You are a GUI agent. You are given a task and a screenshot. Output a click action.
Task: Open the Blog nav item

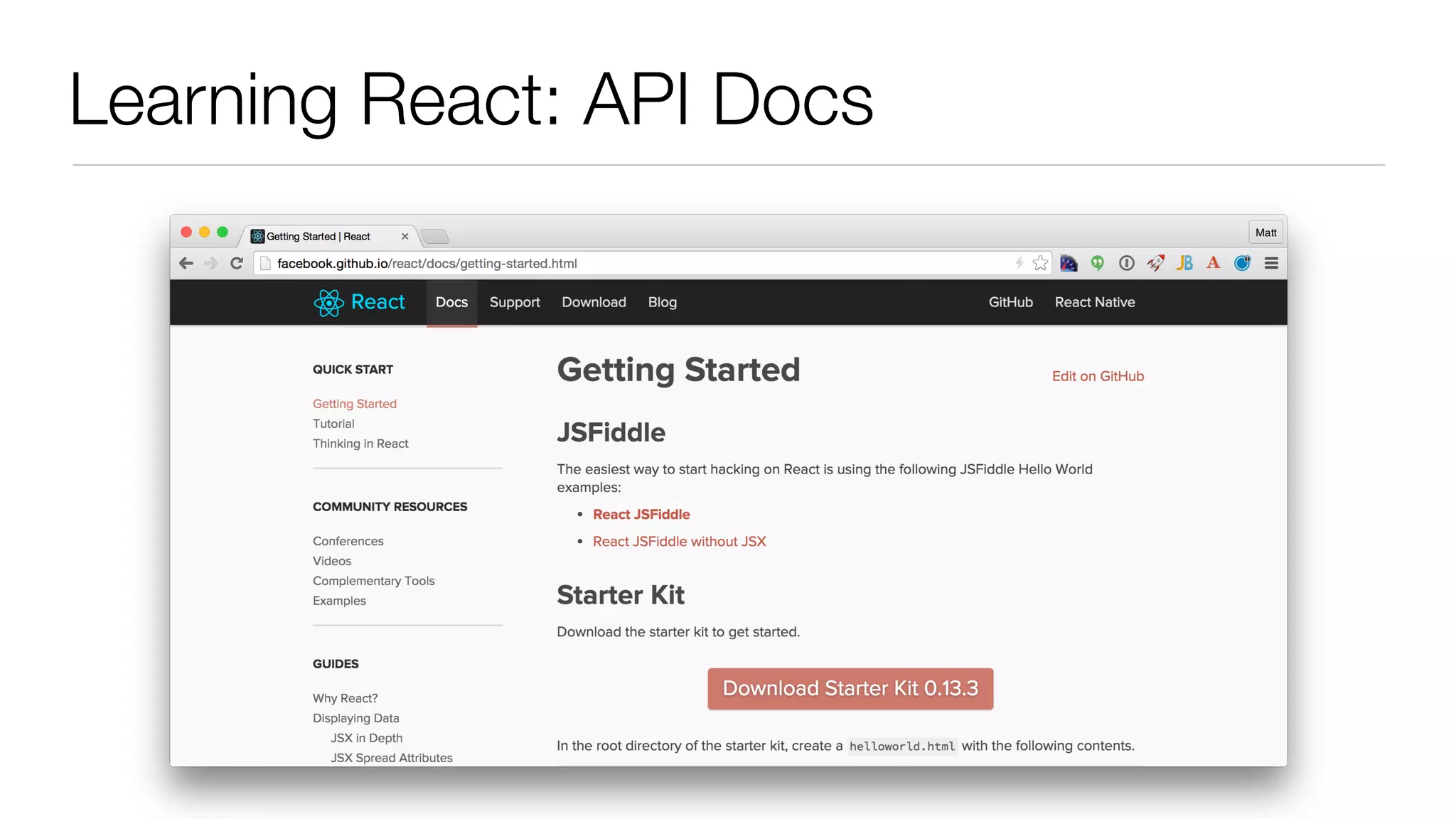(663, 302)
